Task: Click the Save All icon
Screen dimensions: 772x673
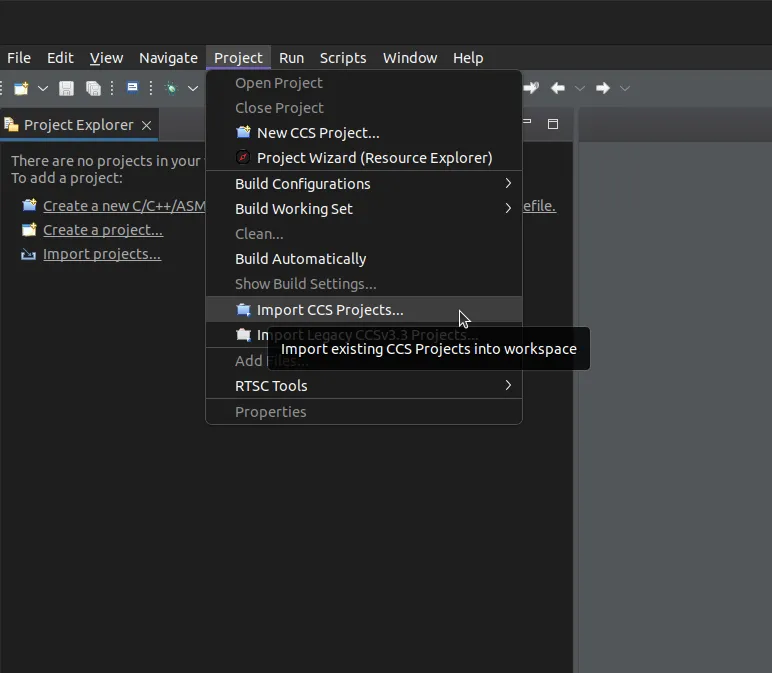Action: 93,88
